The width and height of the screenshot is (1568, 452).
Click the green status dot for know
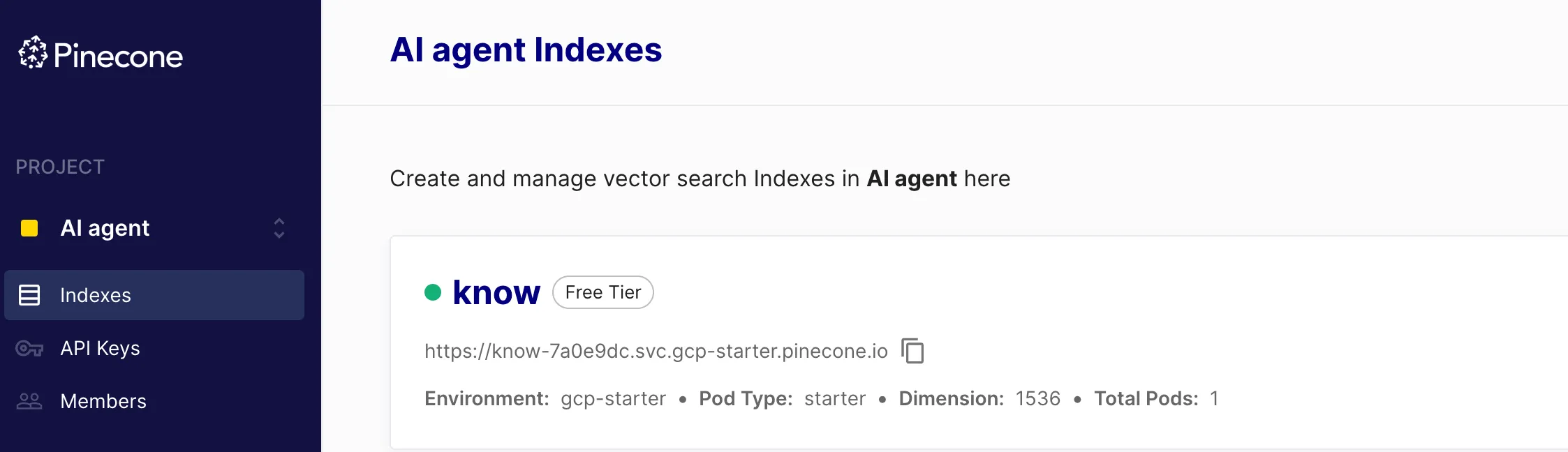point(433,292)
